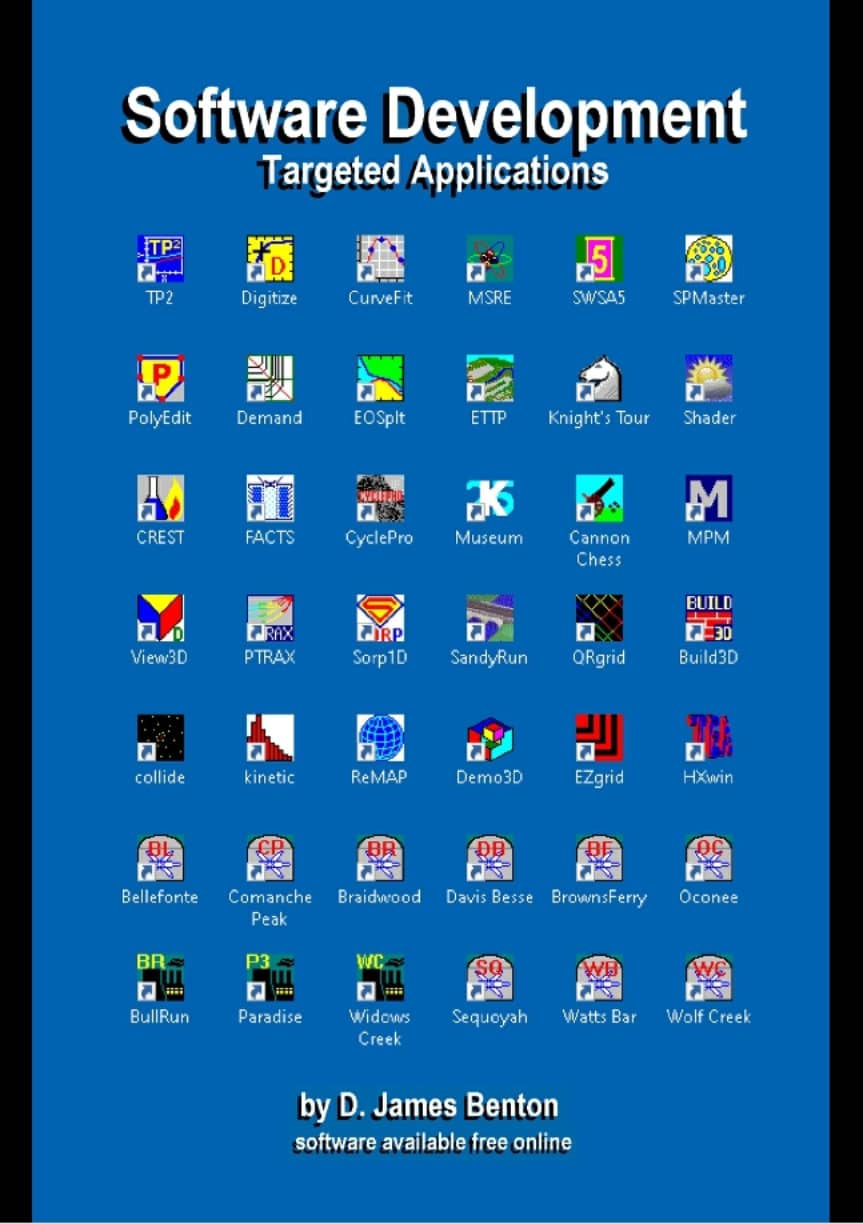Select the Demand map icon
The width and height of the screenshot is (863, 1224).
click(x=270, y=379)
